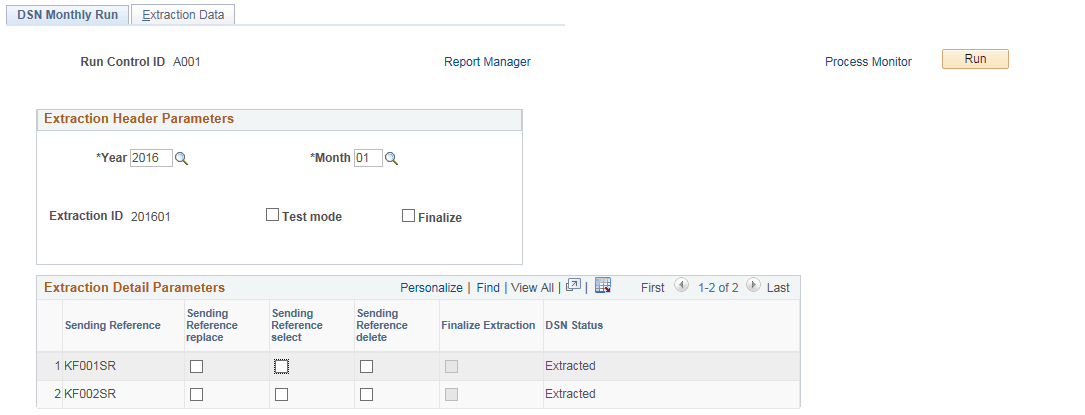Check Sending Reference replace for KF002SR
The height and width of the screenshot is (415, 1085).
[197, 395]
